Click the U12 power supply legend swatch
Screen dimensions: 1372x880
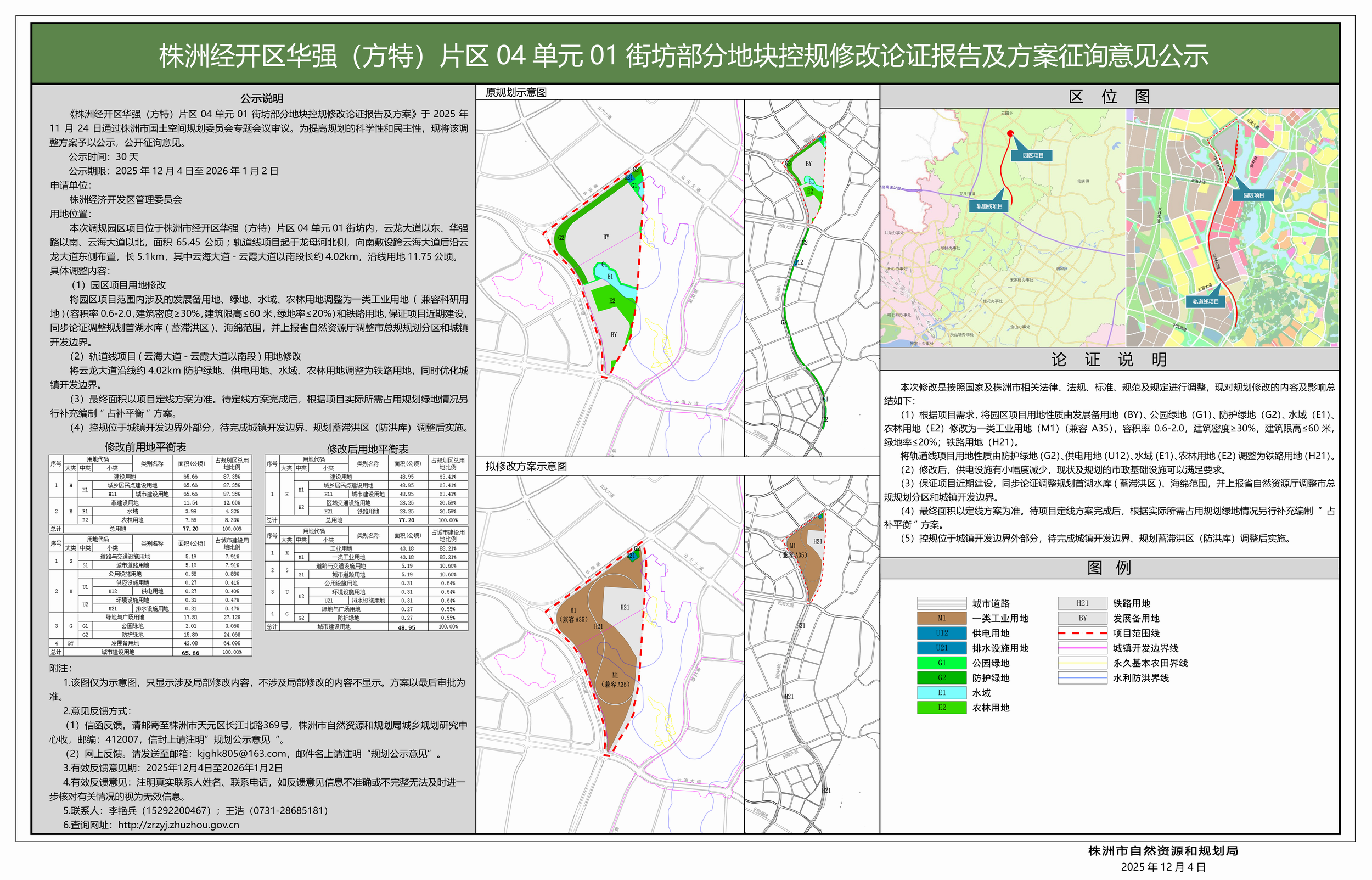[x=941, y=633]
